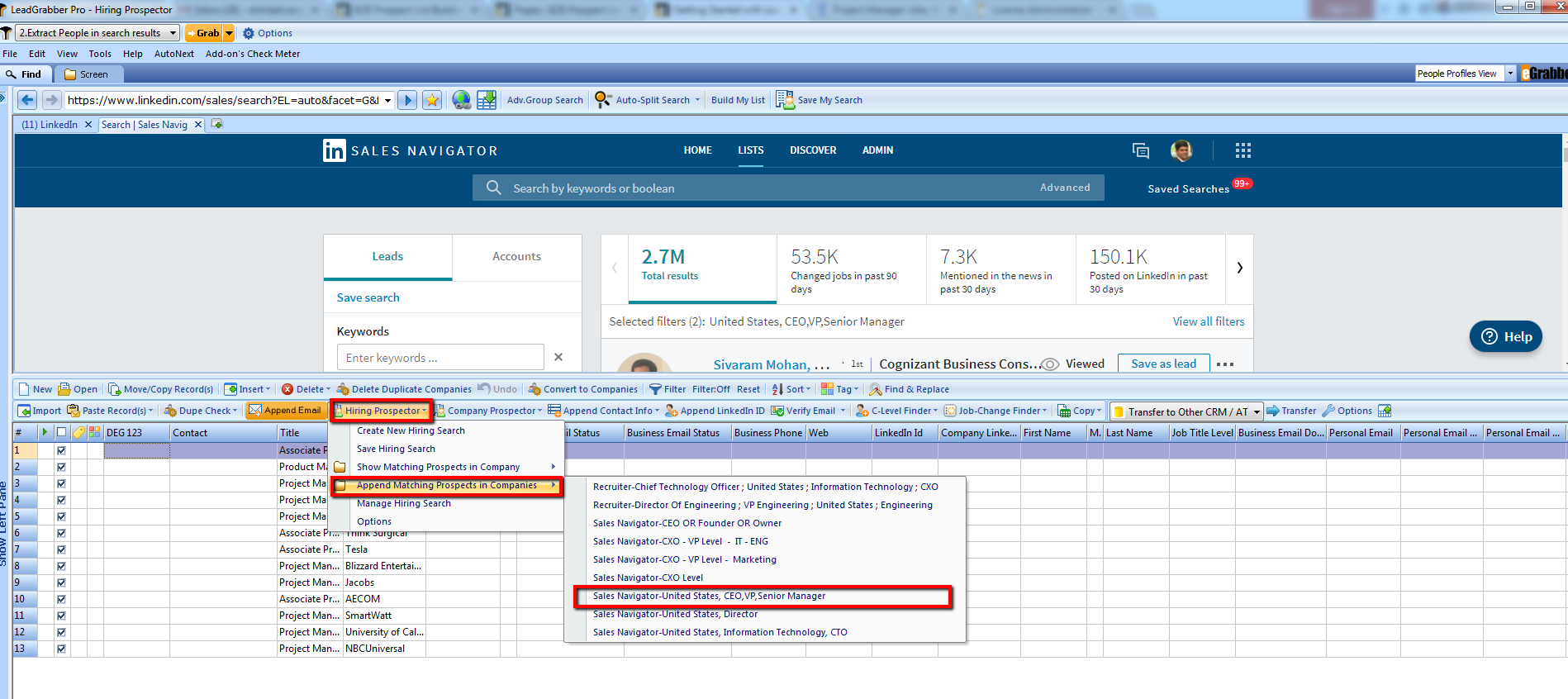Viewport: 1568px width, 699px height.
Task: Click Save as lead button
Action: [x=1163, y=364]
